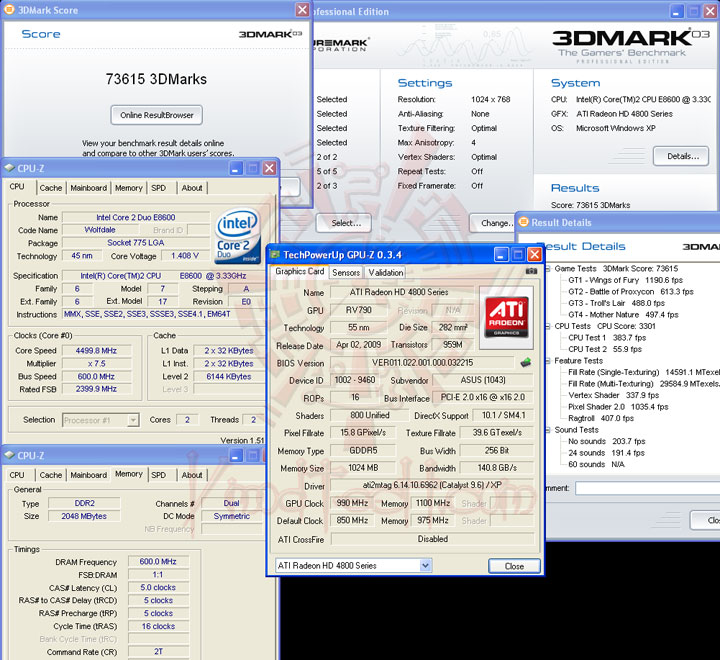Close the upper CPU-Z window
Viewport: 720px width, 660px height.
270,168
